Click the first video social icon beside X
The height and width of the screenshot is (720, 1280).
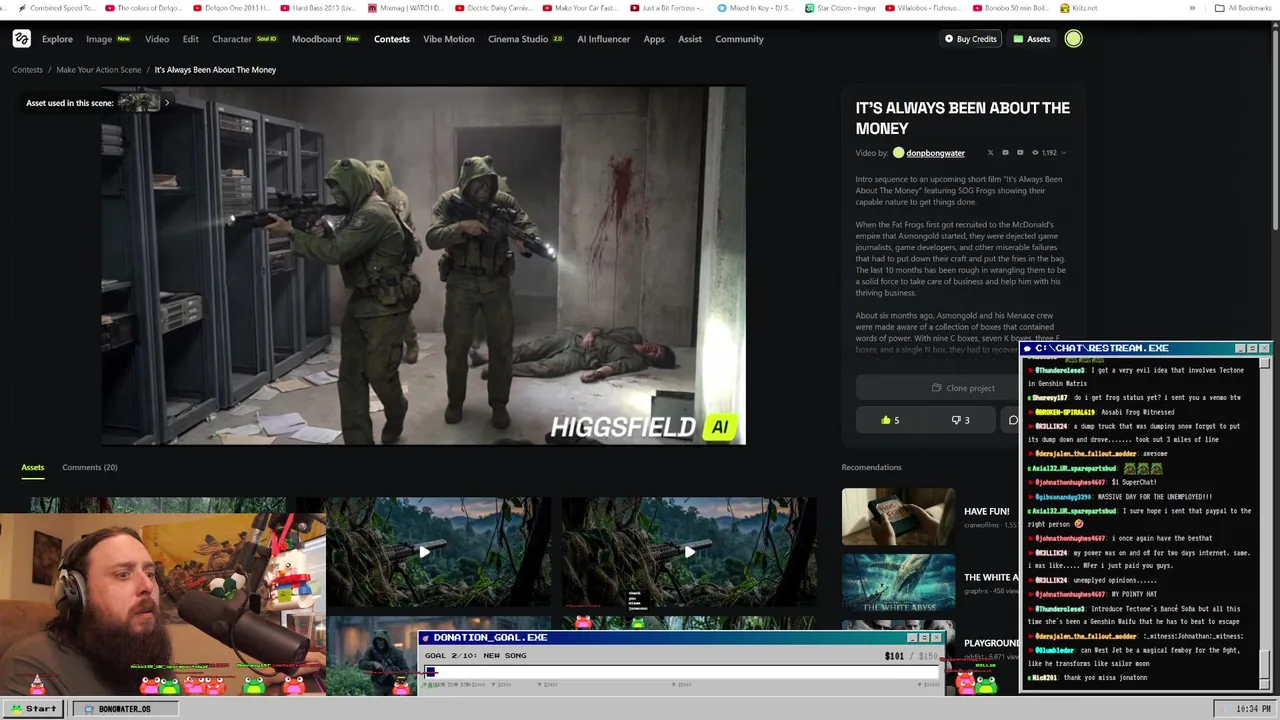1005,153
